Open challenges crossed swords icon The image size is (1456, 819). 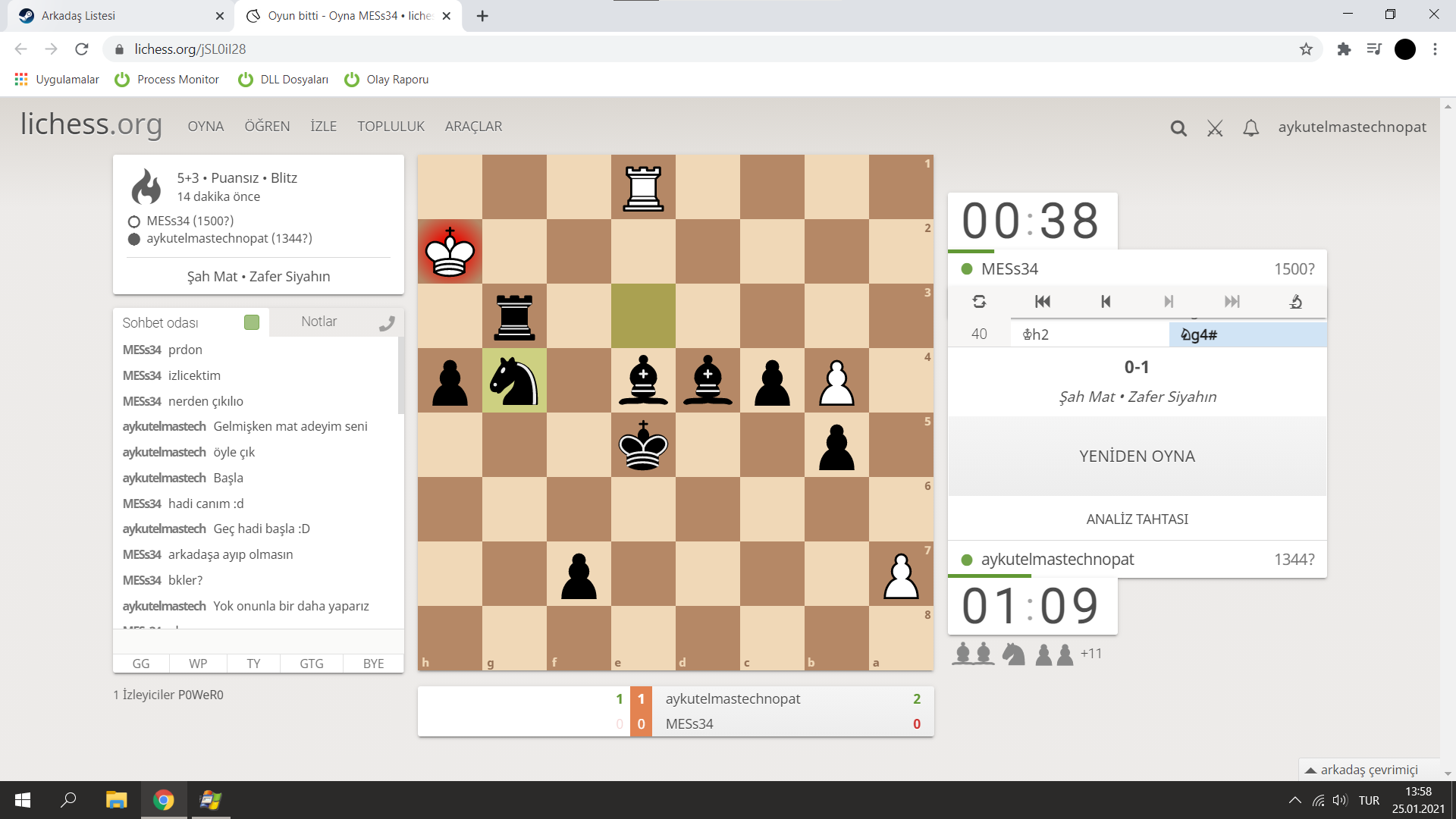(x=1215, y=128)
